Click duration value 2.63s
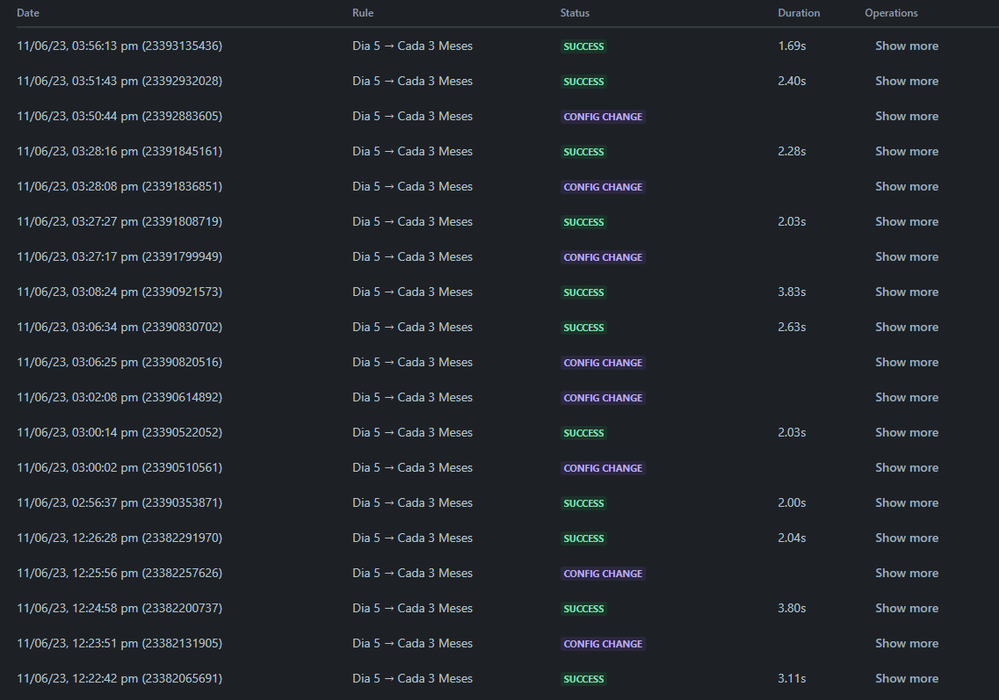Image resolution: width=999 pixels, height=700 pixels. pyautogui.click(x=791, y=327)
